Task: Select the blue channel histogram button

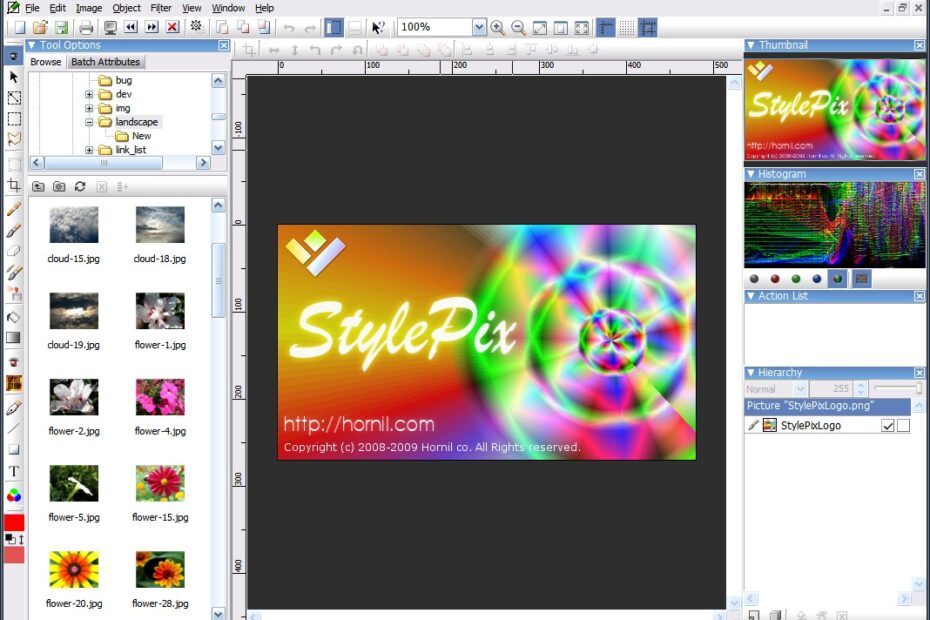Action: point(817,278)
